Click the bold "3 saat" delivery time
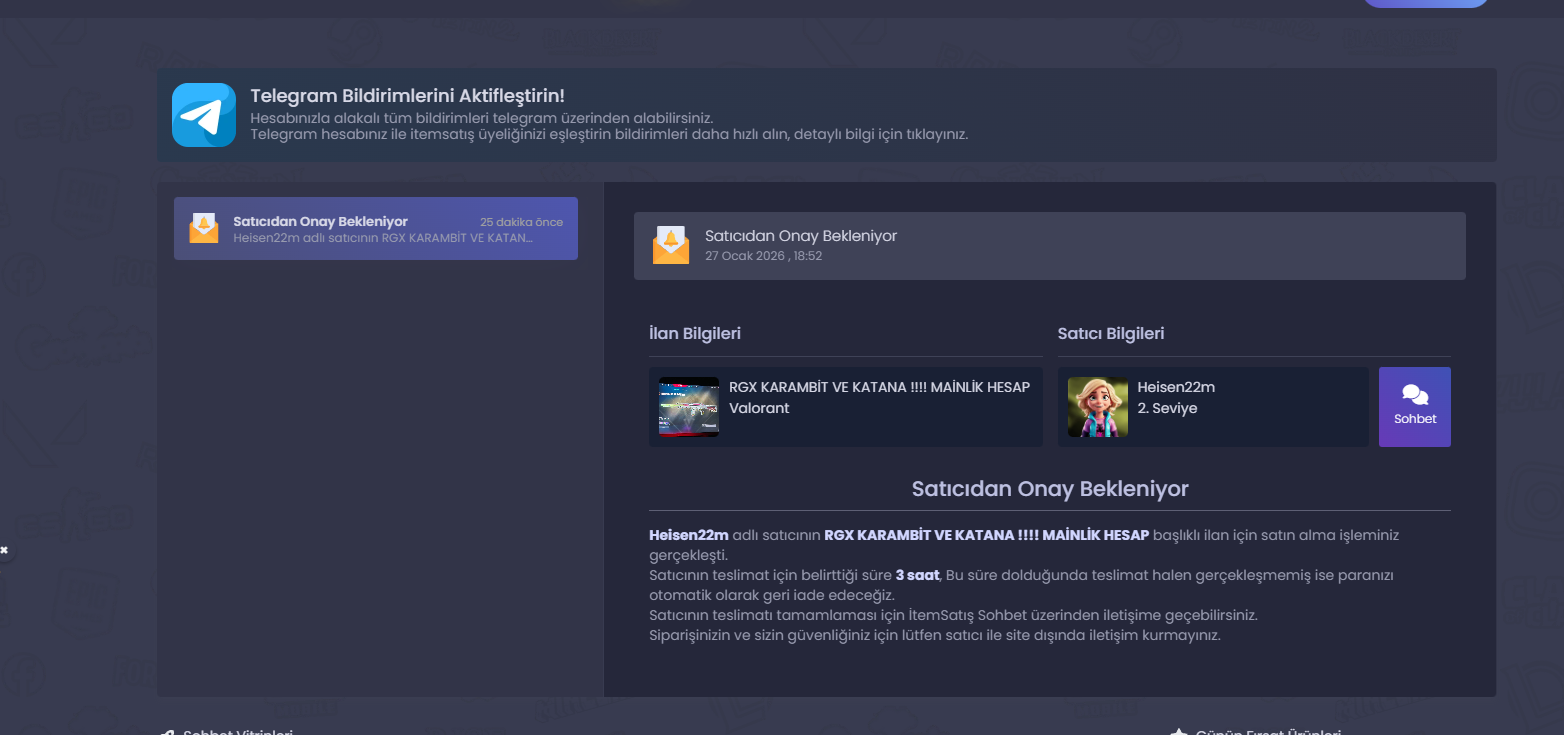1564x735 pixels. [918, 575]
